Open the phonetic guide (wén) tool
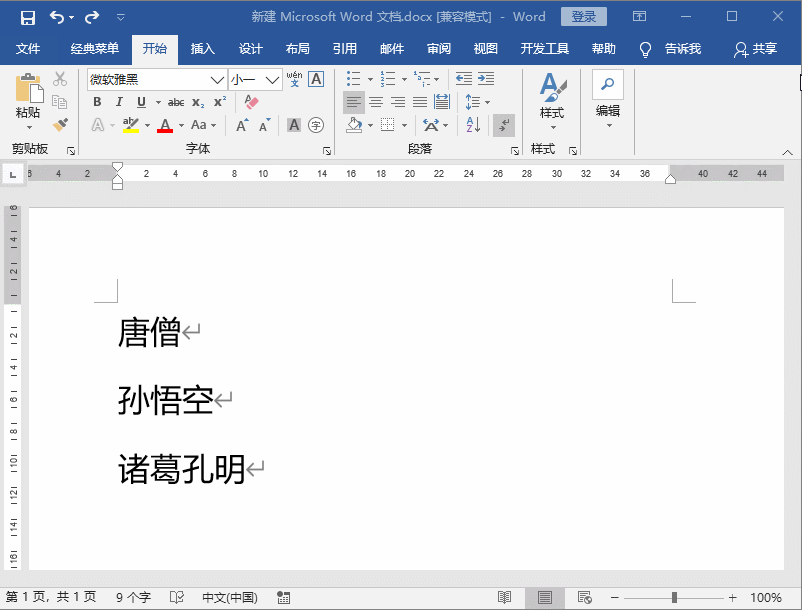The image size is (802, 610). coord(294,79)
